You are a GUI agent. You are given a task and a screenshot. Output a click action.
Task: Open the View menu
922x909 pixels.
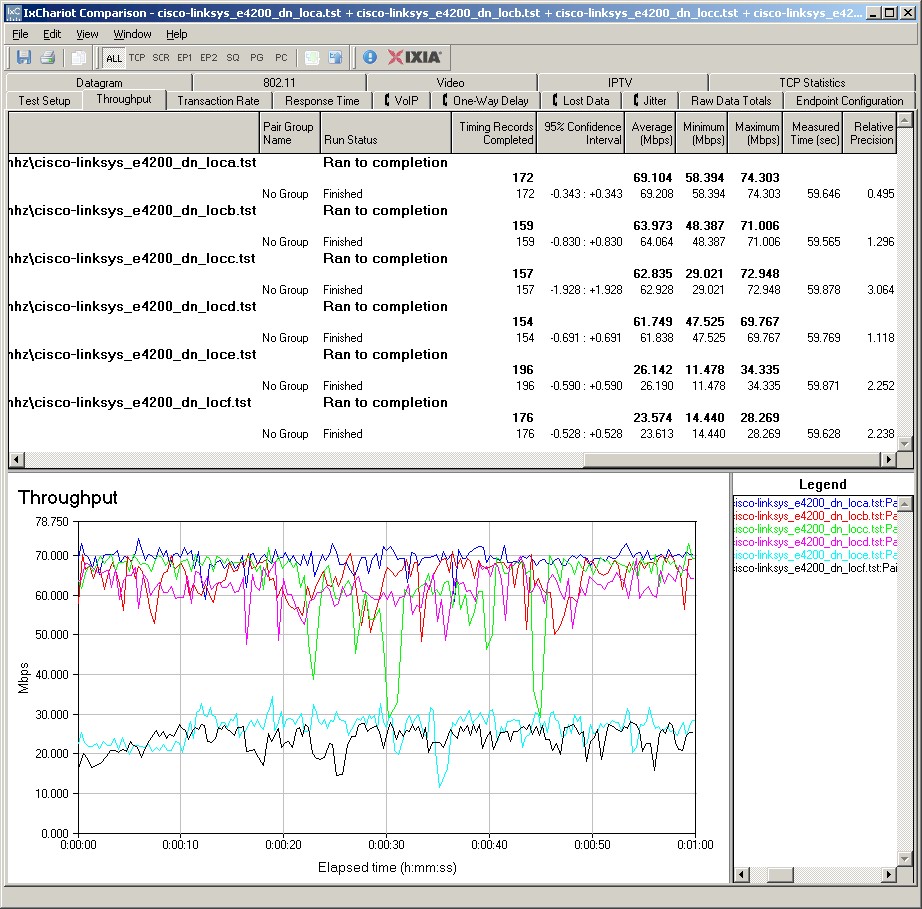point(87,34)
